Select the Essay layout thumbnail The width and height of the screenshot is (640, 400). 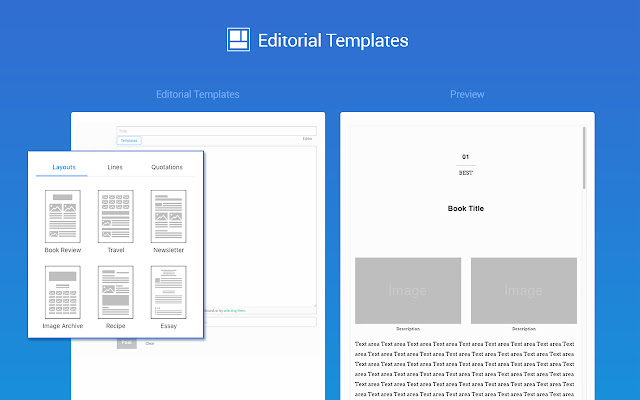pos(169,292)
